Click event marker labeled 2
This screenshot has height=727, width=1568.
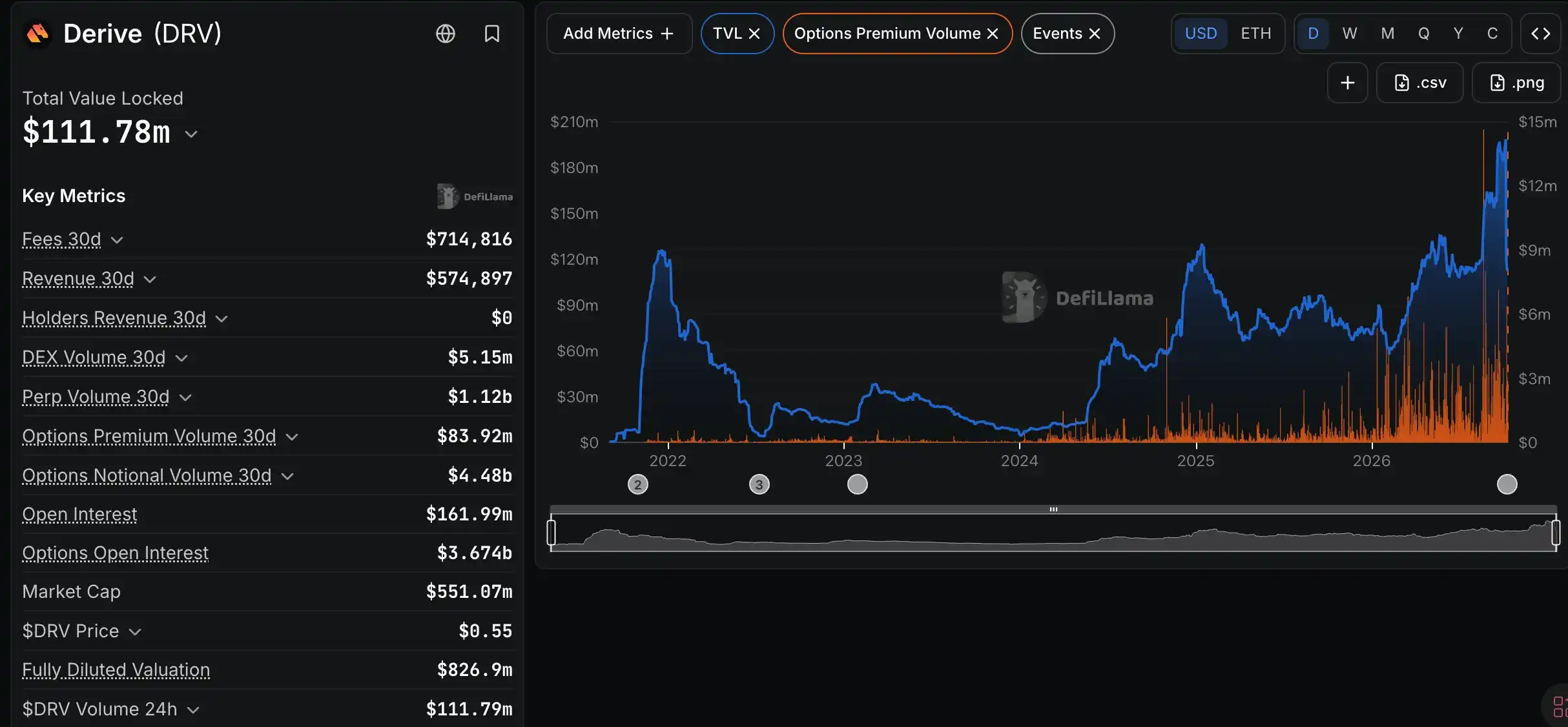[x=638, y=484]
